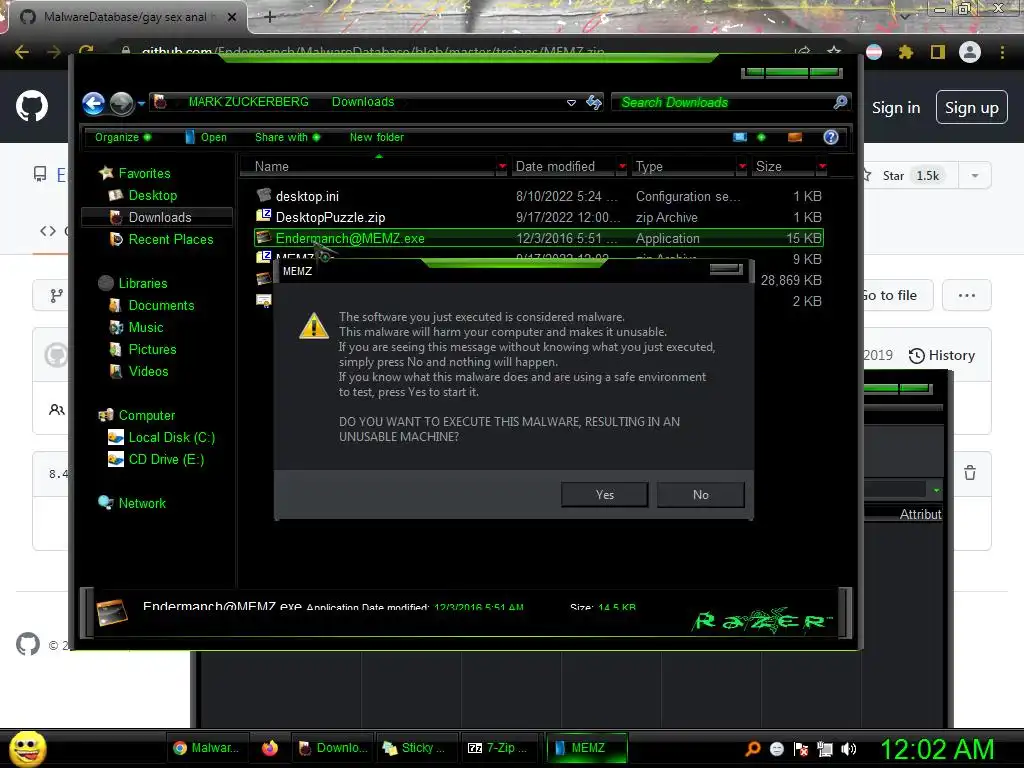Select Endermanch@MEMZ.exe in the file list
1024x768 pixels.
tap(539, 238)
